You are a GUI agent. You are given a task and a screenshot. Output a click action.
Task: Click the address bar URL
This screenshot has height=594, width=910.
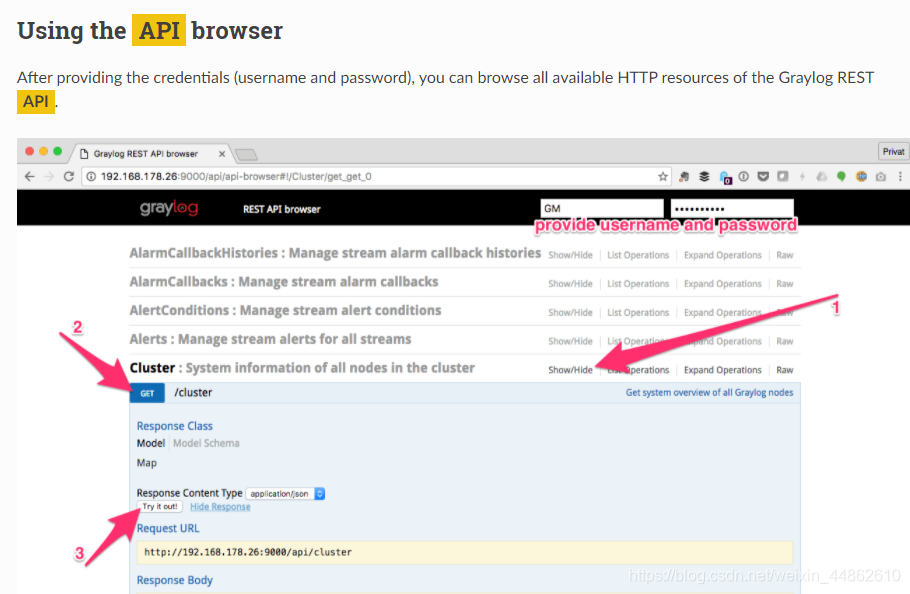(x=236, y=176)
